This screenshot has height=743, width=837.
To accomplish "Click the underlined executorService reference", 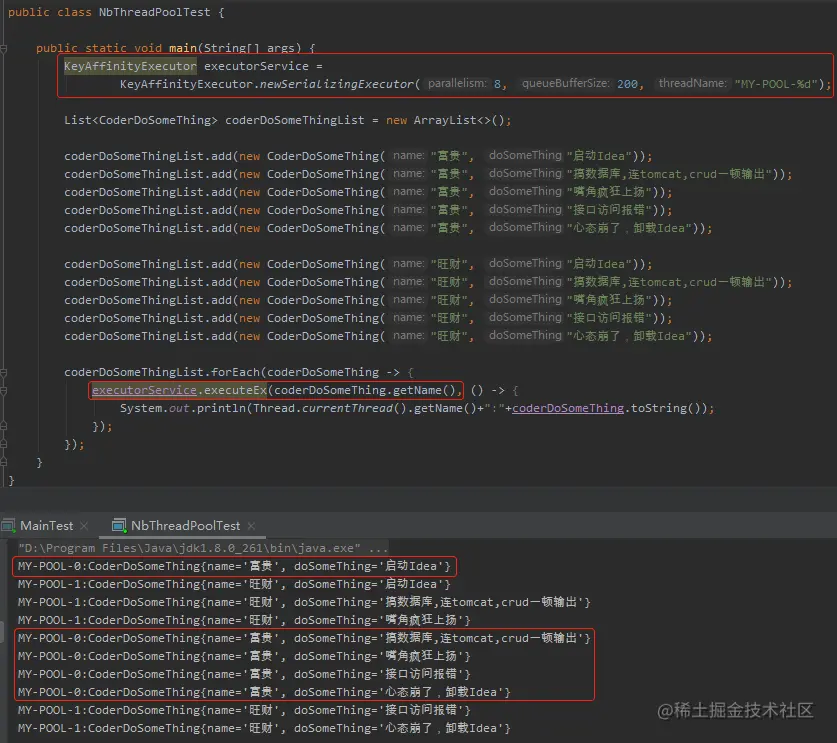I will tap(144, 391).
